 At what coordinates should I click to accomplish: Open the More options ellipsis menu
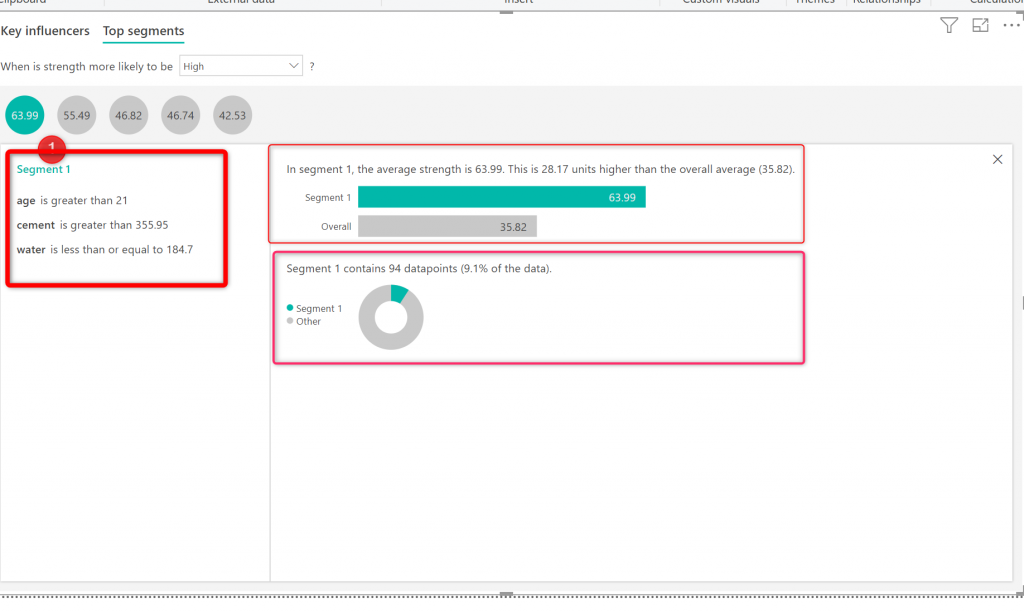[1010, 26]
